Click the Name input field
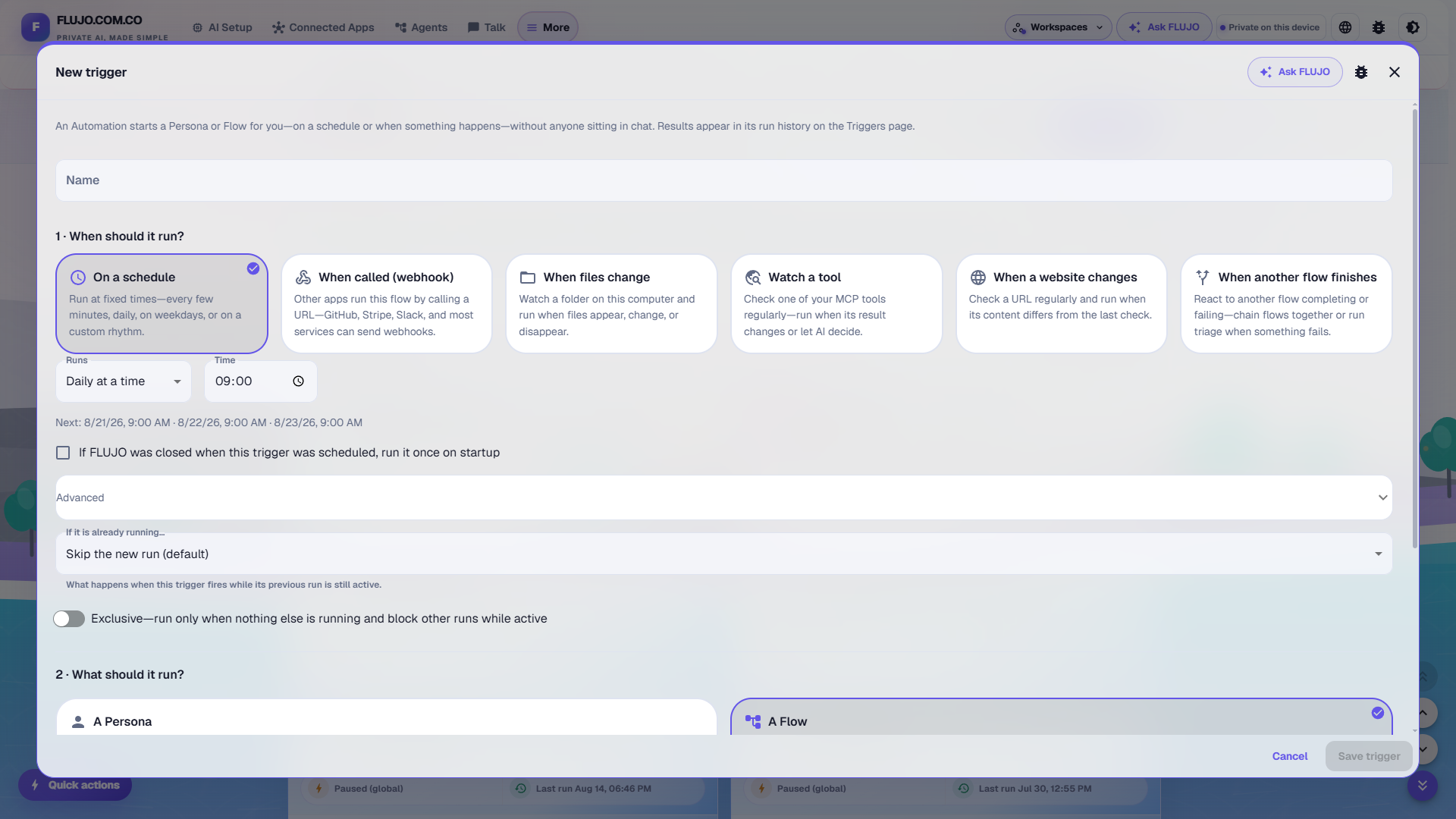 pyautogui.click(x=724, y=180)
